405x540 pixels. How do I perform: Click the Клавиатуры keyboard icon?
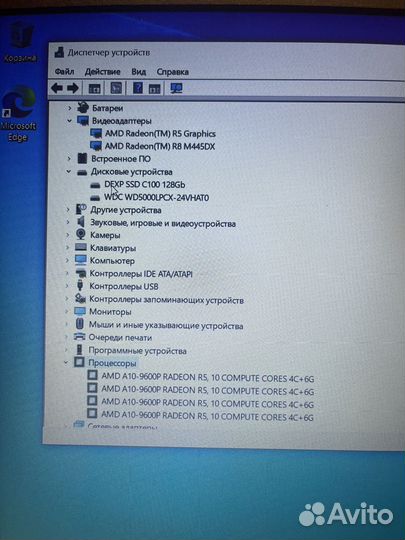click(x=81, y=247)
